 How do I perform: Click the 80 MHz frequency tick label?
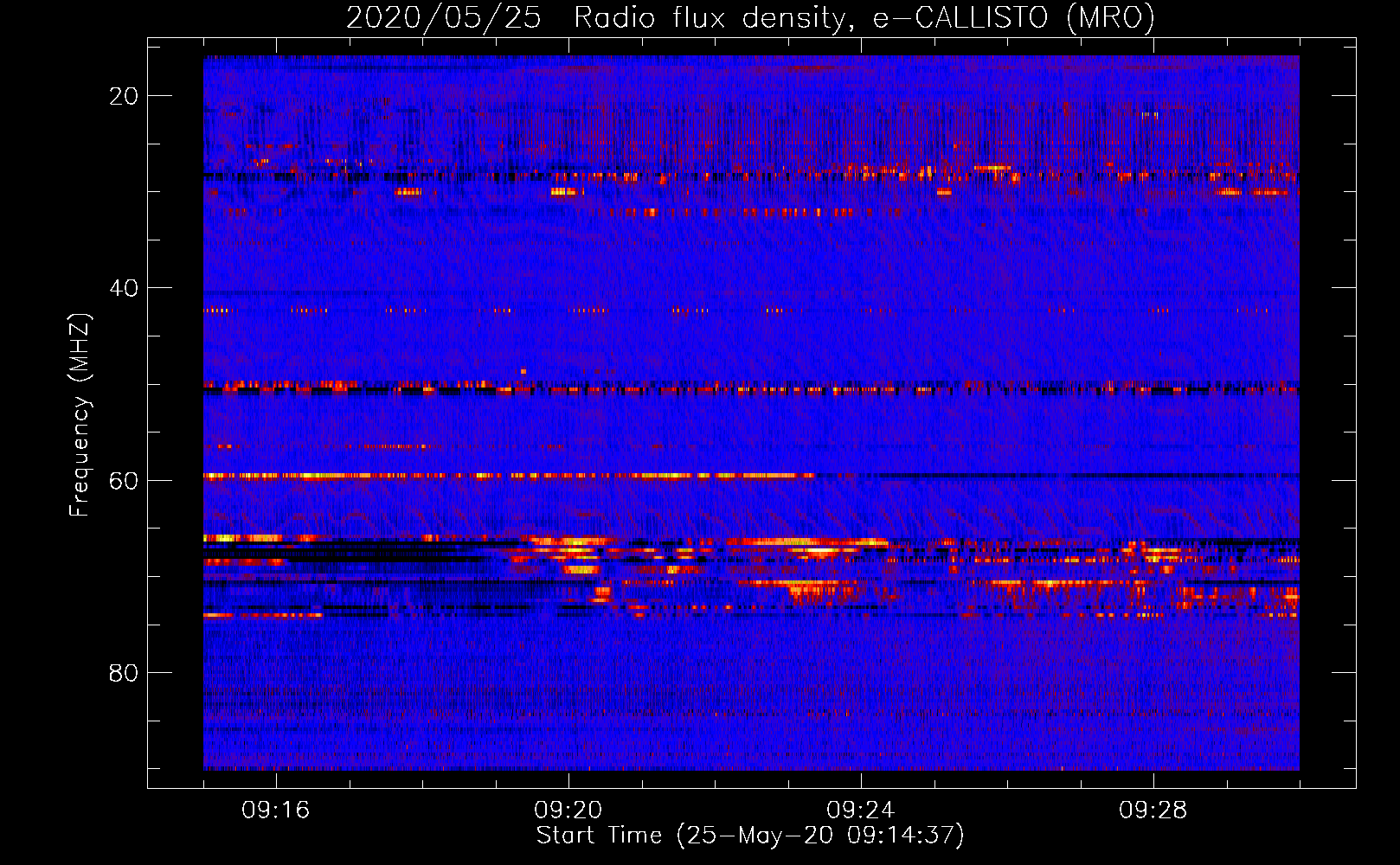pos(124,672)
